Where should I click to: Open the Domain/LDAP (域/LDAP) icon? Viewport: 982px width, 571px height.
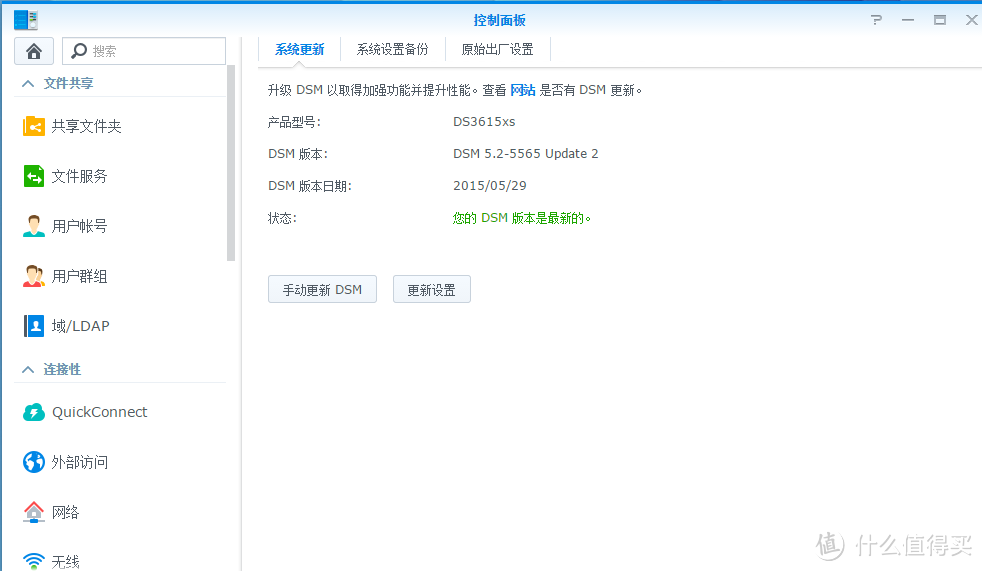(x=34, y=326)
